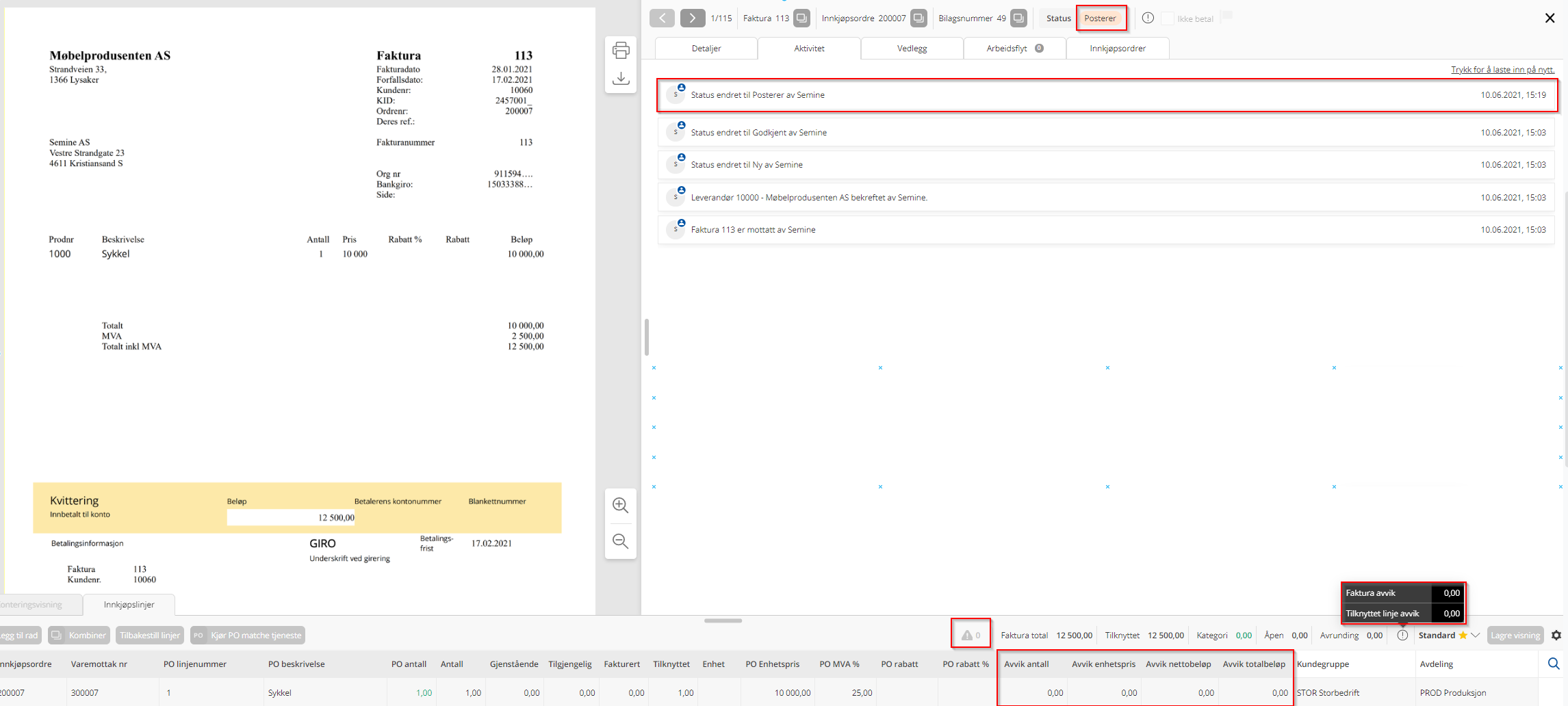Toggle the Standard view favorite star

(1463, 636)
